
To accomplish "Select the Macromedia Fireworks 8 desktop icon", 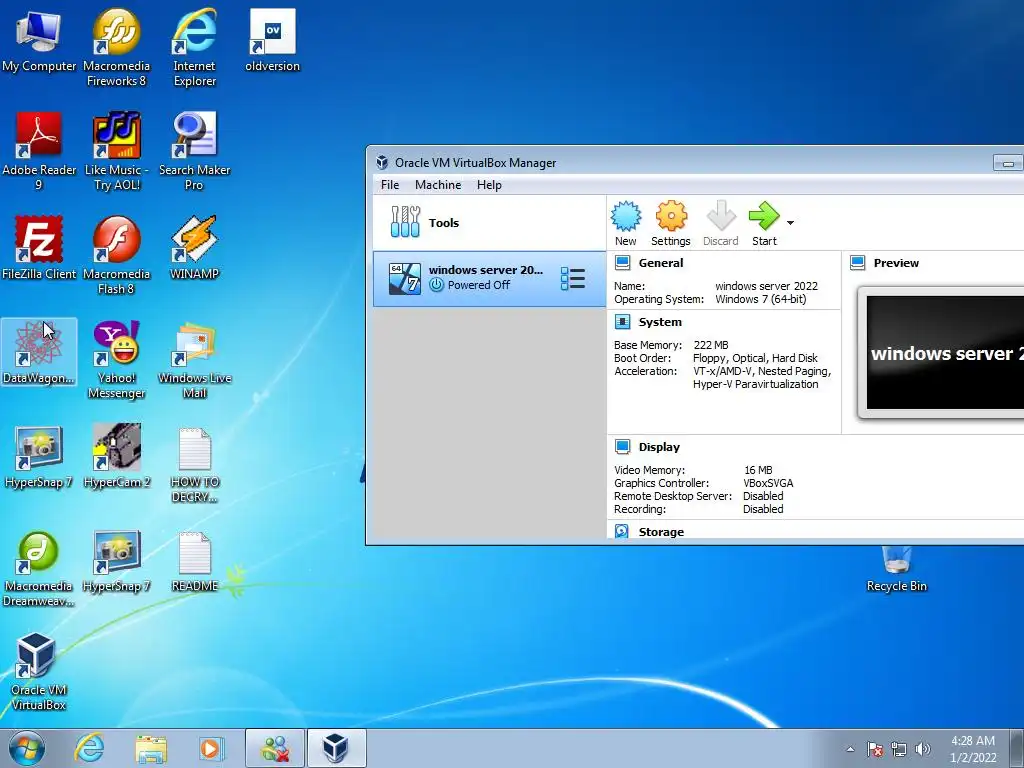I will (116, 47).
